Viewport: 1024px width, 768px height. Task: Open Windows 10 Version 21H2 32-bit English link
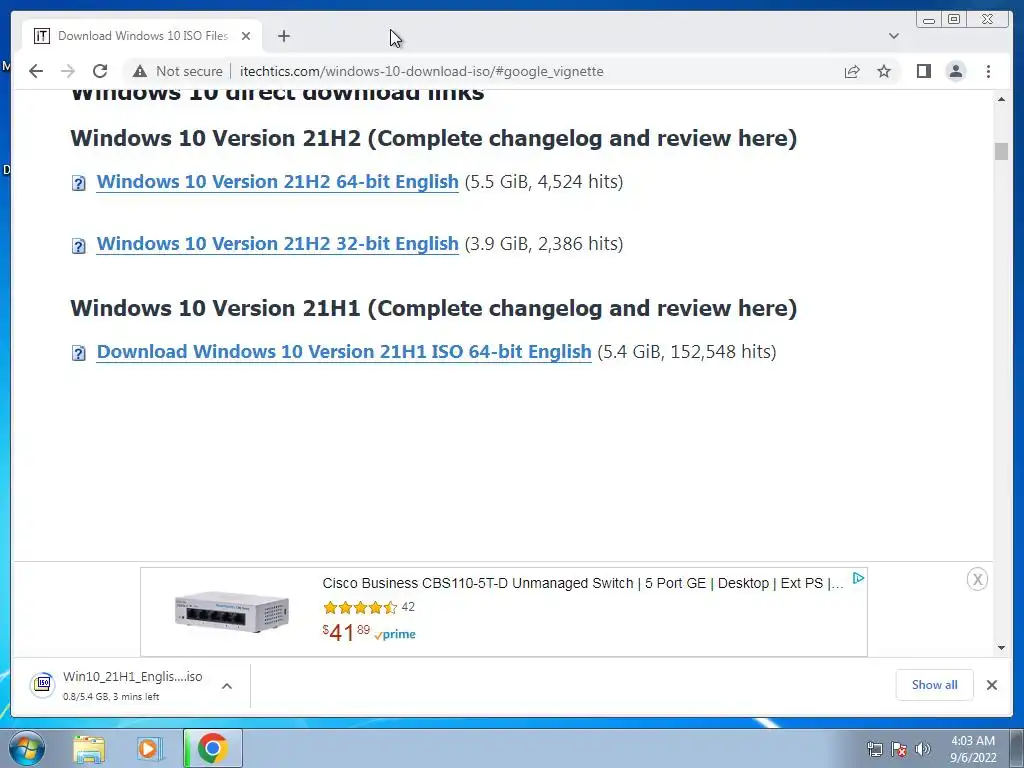(278, 244)
